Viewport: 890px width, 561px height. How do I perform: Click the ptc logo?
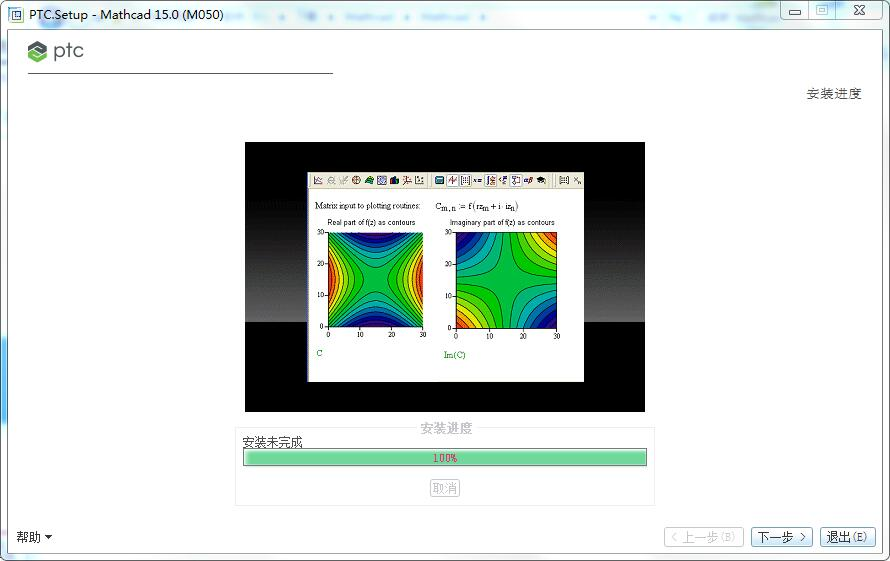coord(56,51)
